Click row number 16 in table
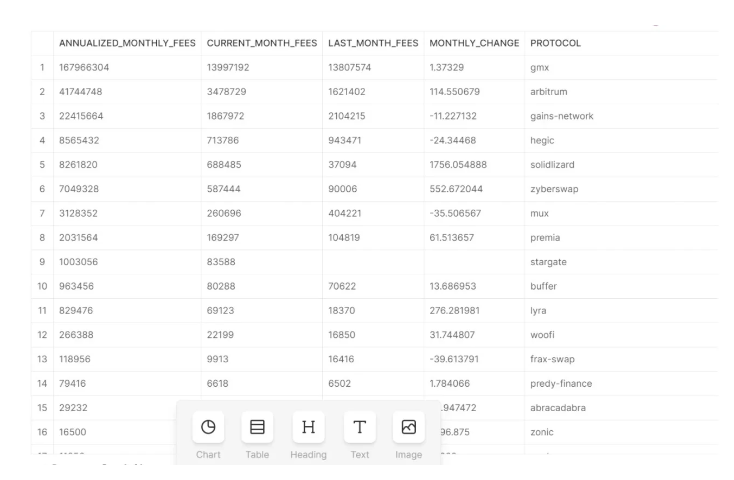The width and height of the screenshot is (734, 480). 42,432
